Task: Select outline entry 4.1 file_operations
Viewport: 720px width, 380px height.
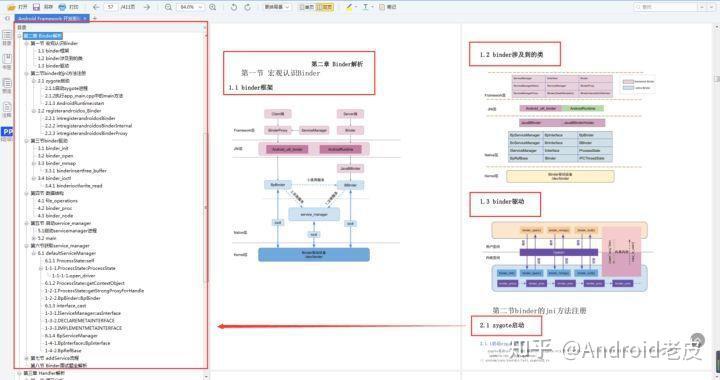Action: (57, 201)
